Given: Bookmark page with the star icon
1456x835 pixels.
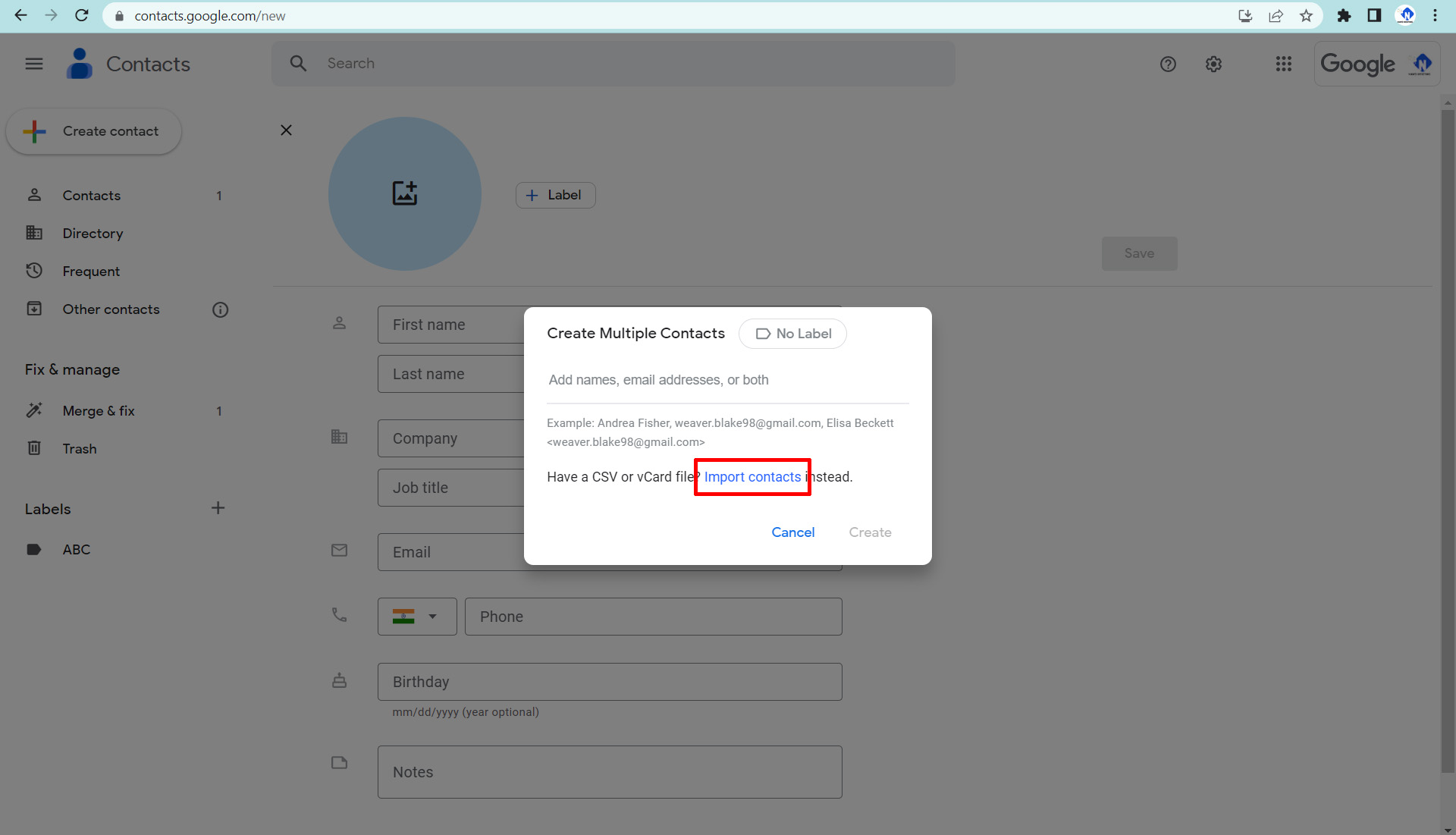Looking at the screenshot, I should [1306, 16].
